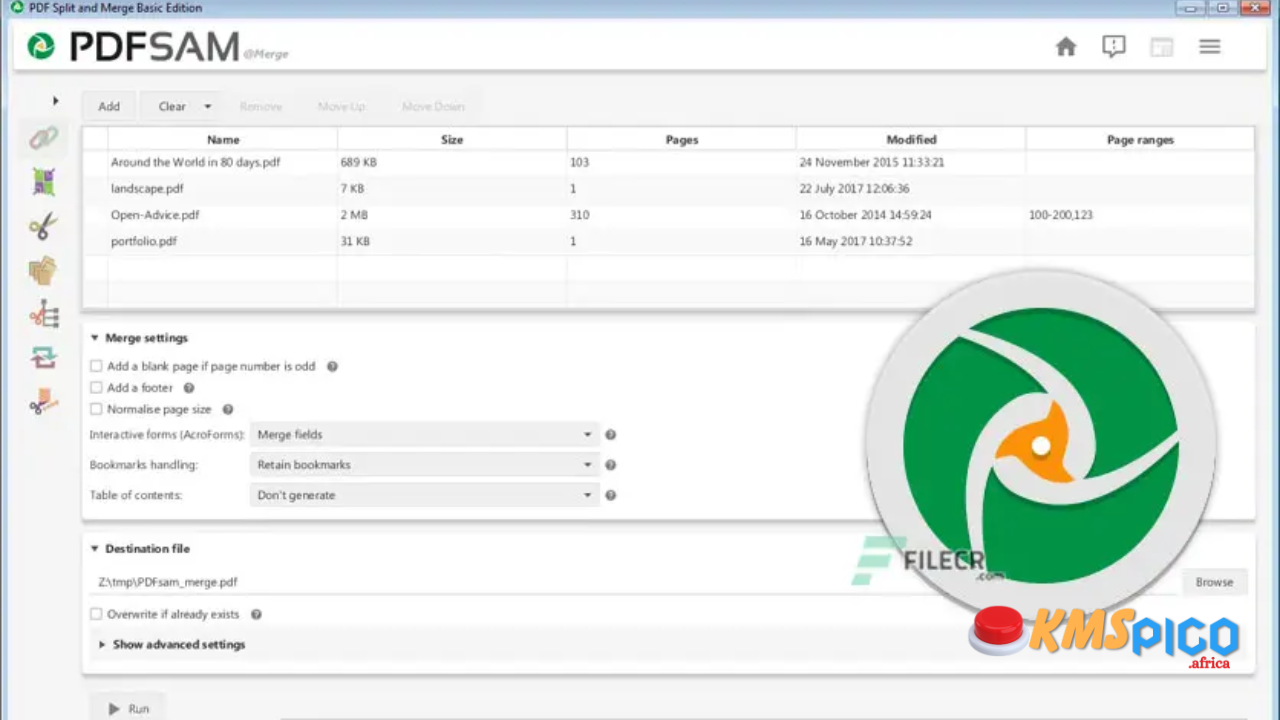Viewport: 1280px width, 720px height.
Task: Open the Split scissors module icon
Action: (x=43, y=226)
